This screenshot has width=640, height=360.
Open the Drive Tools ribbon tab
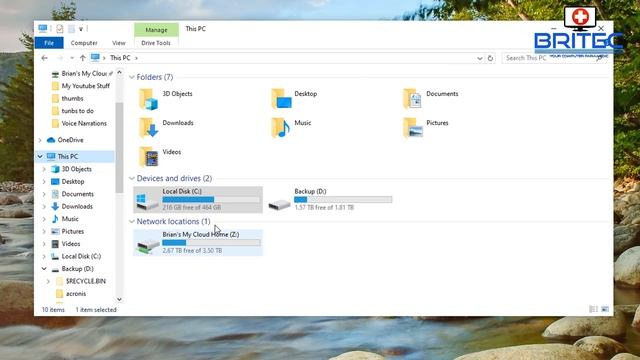156,43
